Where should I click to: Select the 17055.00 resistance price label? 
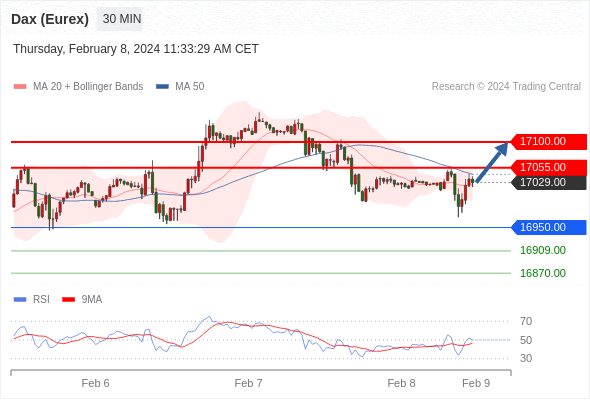pyautogui.click(x=549, y=167)
